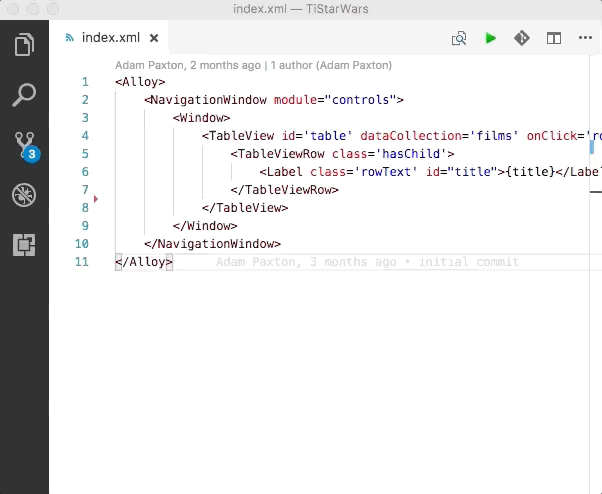Click the closing </TableViewRow> tag
This screenshot has height=494, width=602.
[285, 190]
